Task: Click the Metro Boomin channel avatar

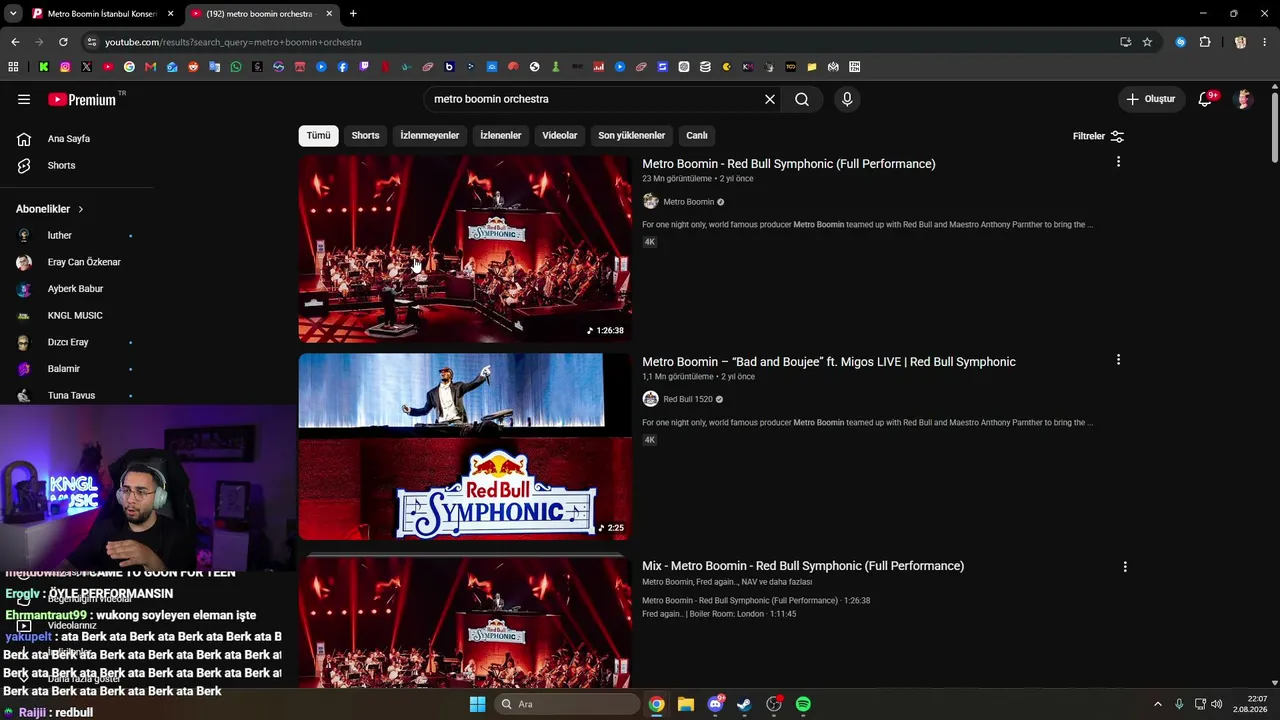Action: (650, 201)
